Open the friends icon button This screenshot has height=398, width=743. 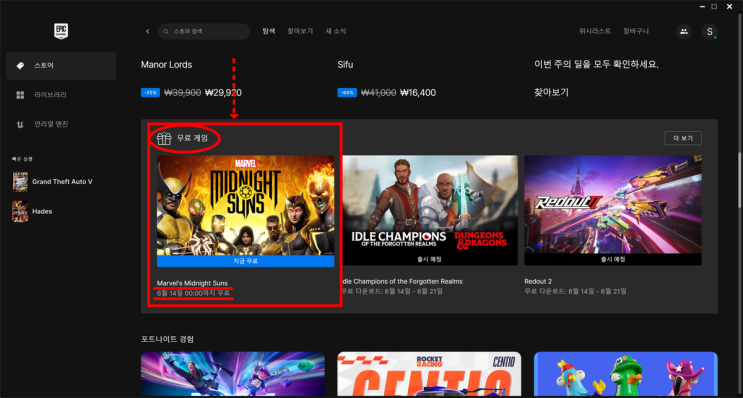tap(683, 31)
